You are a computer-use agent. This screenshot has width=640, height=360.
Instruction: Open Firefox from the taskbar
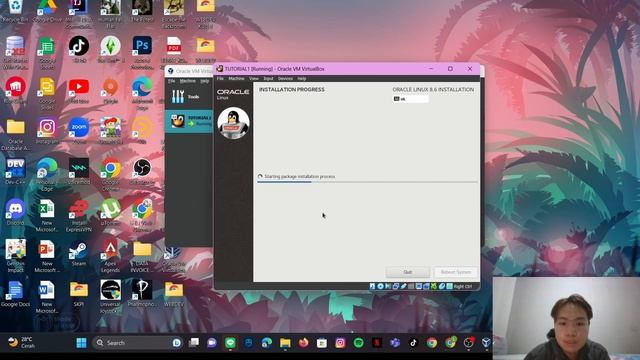click(303, 343)
